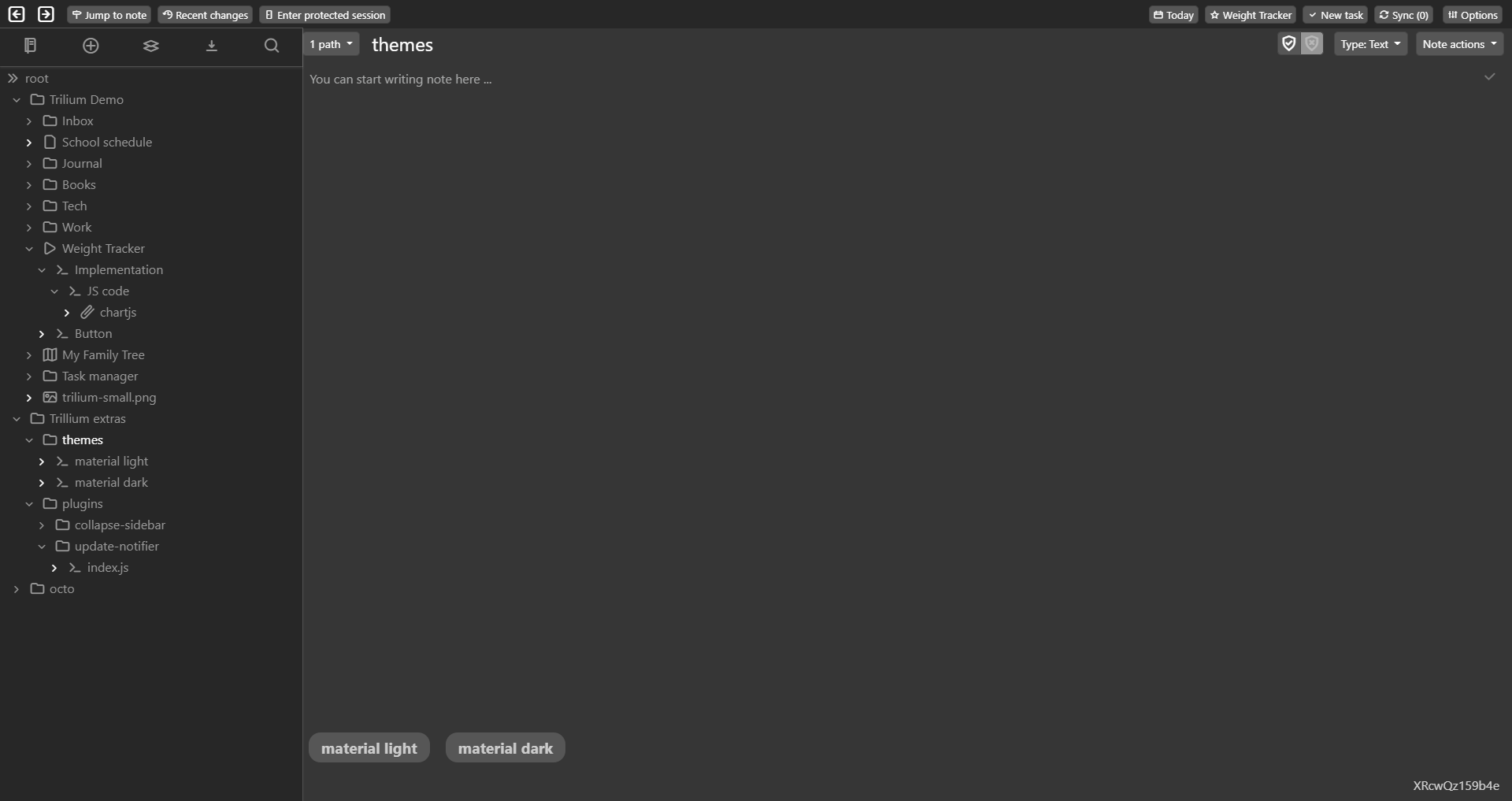The image size is (1512, 801).
Task: Click the scroll to active note icon
Action: (x=211, y=46)
